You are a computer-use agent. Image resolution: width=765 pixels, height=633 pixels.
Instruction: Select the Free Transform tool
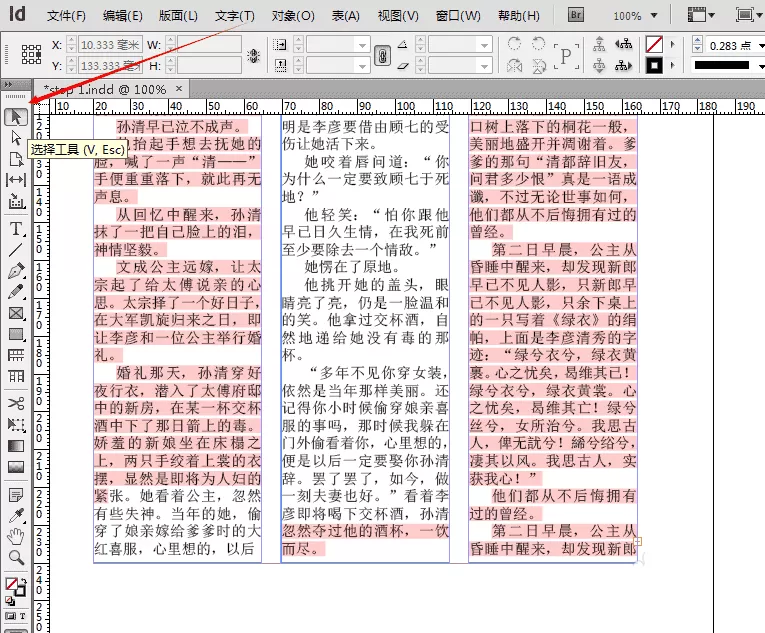click(x=16, y=425)
